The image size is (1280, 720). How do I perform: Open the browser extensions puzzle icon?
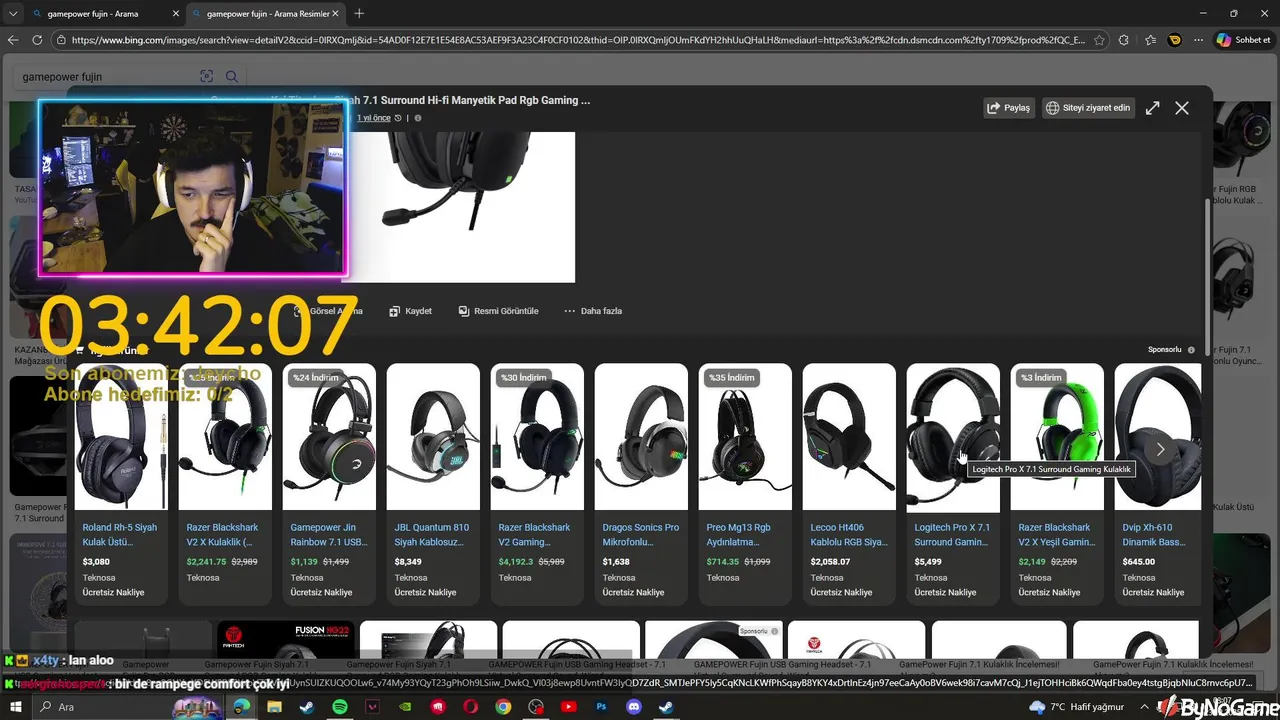(x=1124, y=40)
